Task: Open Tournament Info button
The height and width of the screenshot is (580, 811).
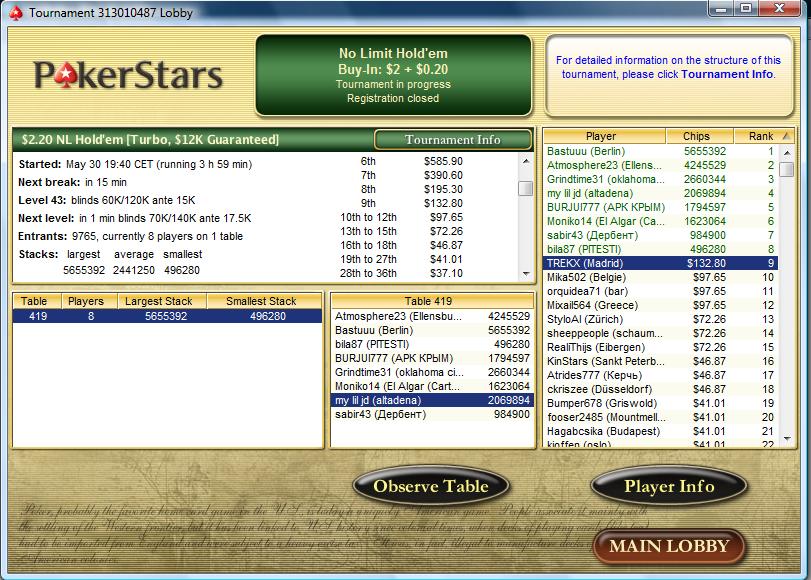Action: (453, 140)
